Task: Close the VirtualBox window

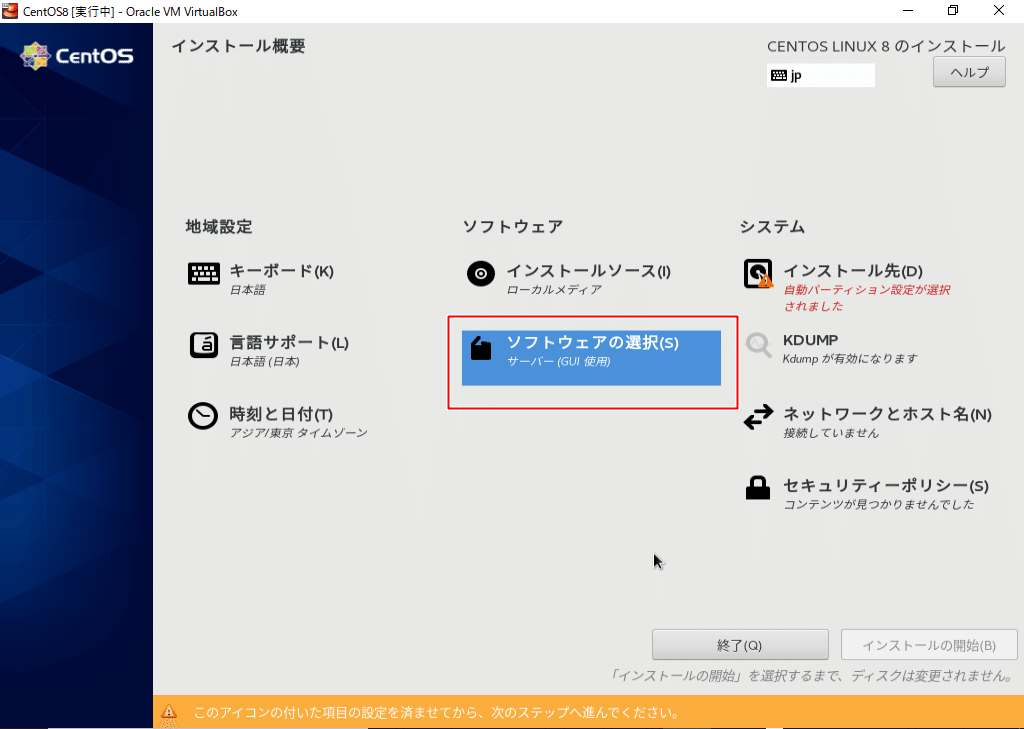Action: (999, 10)
